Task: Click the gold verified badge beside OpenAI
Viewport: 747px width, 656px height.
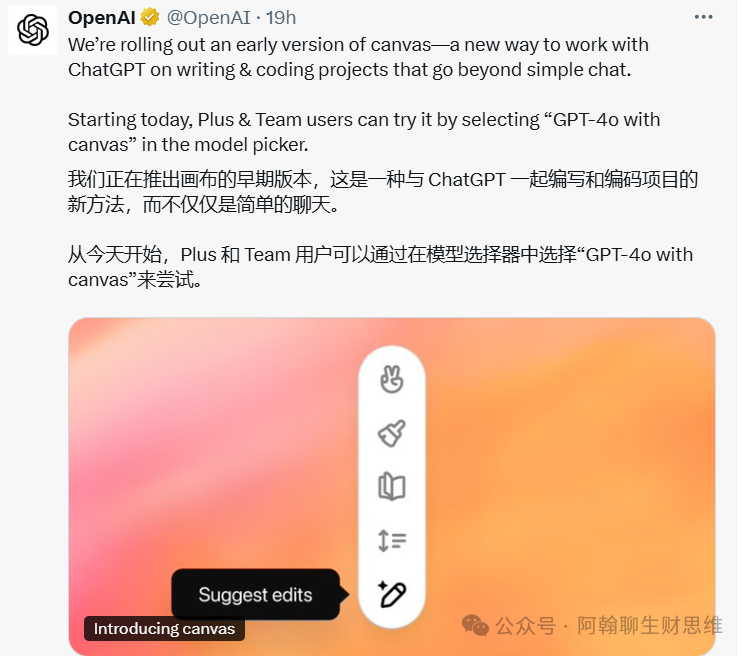Action: [x=150, y=18]
